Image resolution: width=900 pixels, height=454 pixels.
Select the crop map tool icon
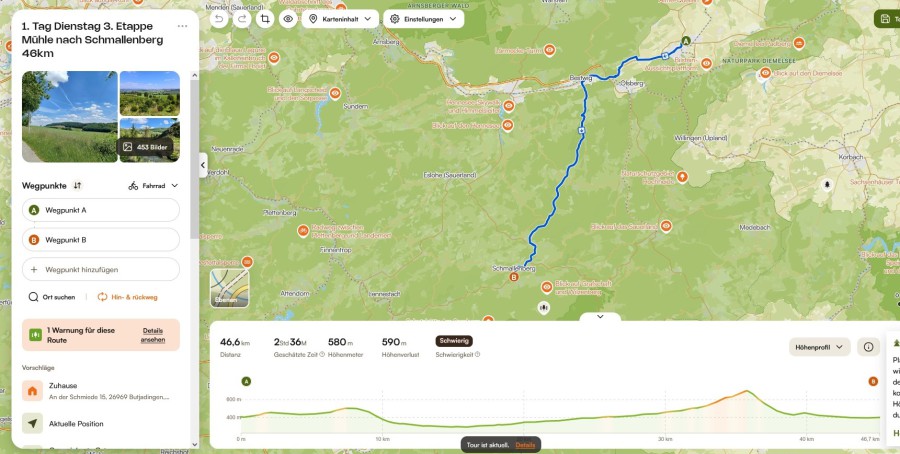point(265,19)
